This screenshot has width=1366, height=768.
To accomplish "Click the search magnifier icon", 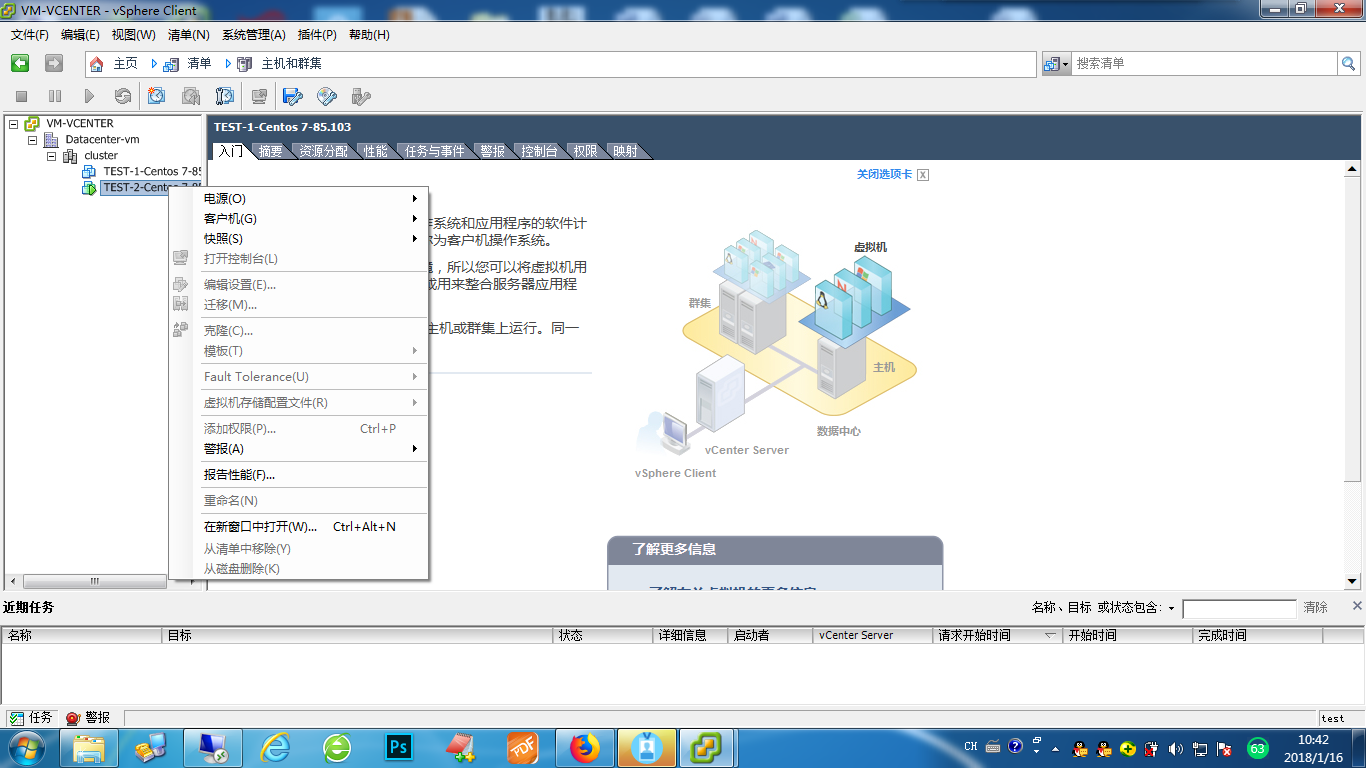I will point(1349,63).
